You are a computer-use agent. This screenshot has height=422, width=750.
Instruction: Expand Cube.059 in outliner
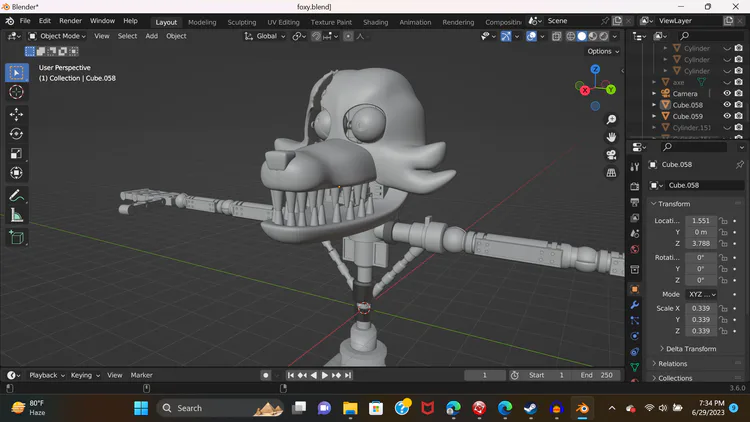point(654,116)
